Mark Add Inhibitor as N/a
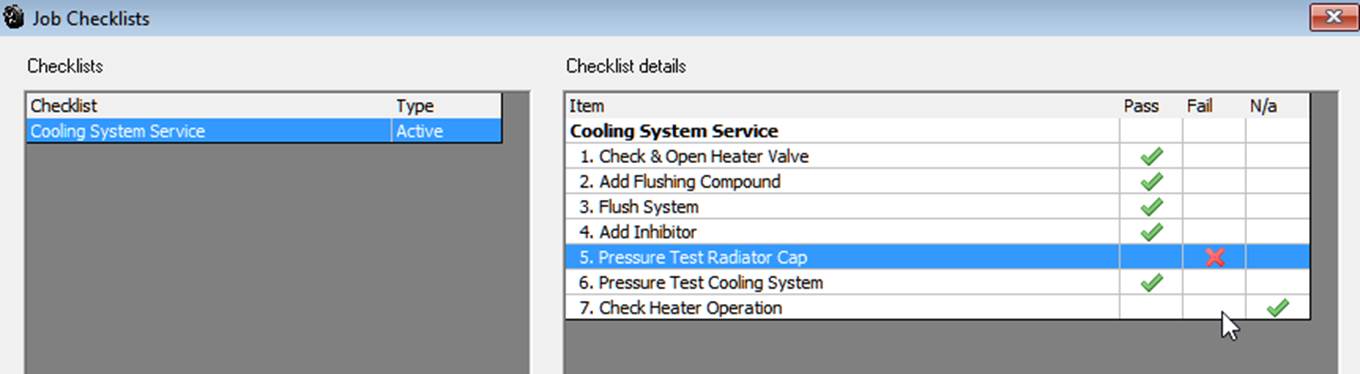 click(x=1277, y=232)
